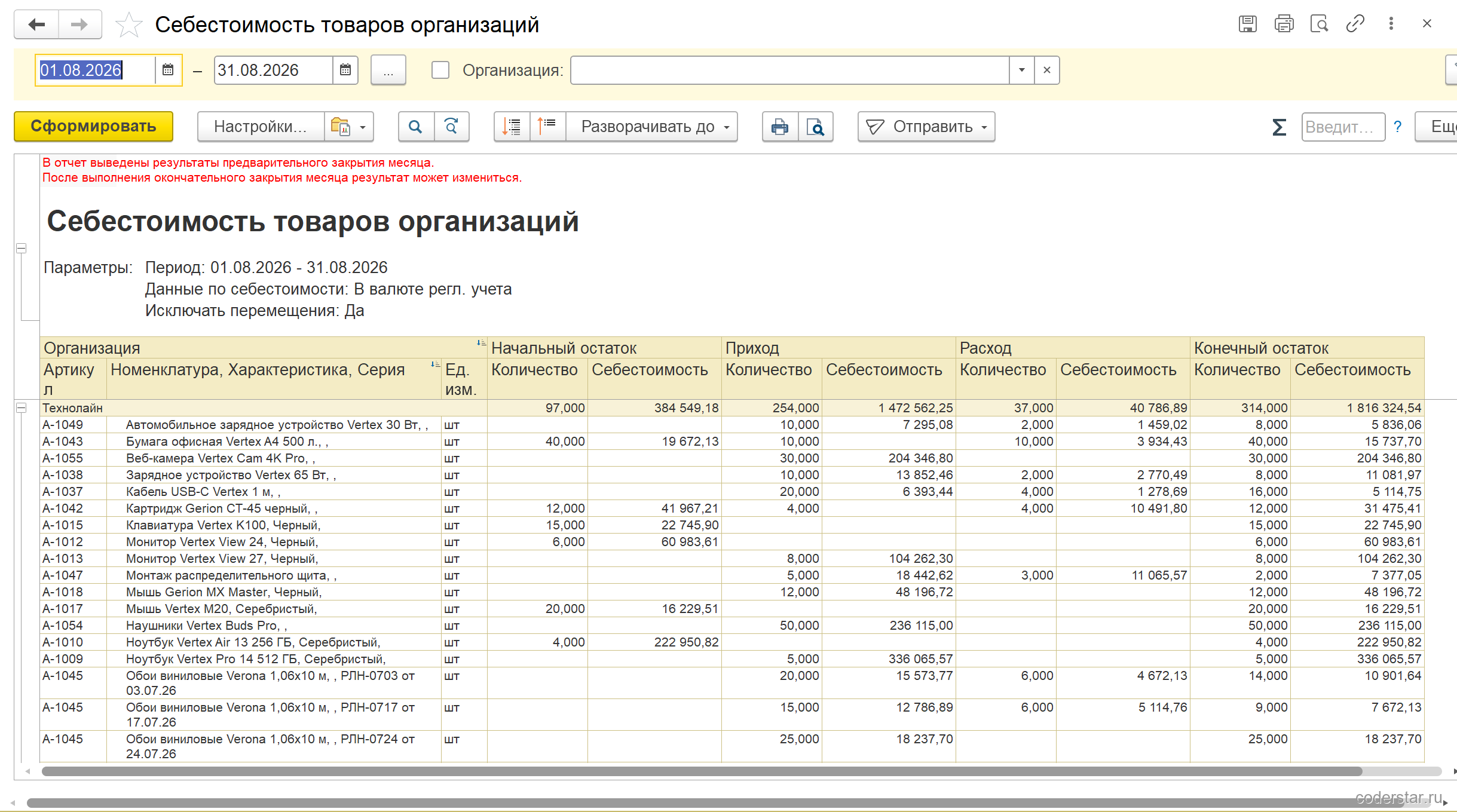Select Веб-камера Vertex Cam 4K Pro row

(x=732, y=458)
